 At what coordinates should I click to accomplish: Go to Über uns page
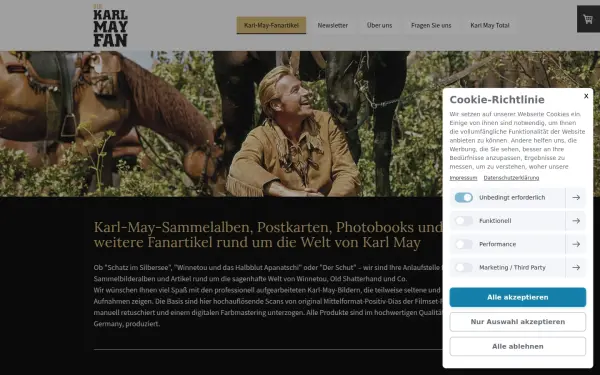coord(379,25)
